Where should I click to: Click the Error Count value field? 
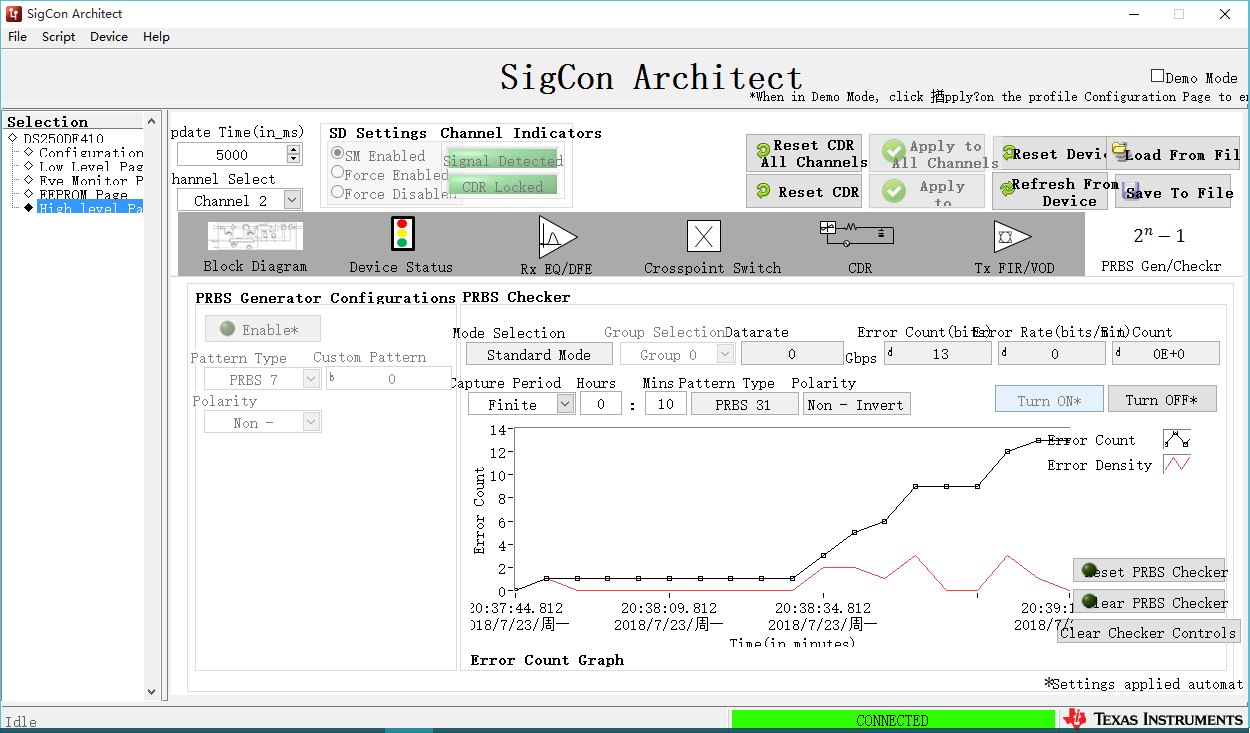tap(938, 353)
